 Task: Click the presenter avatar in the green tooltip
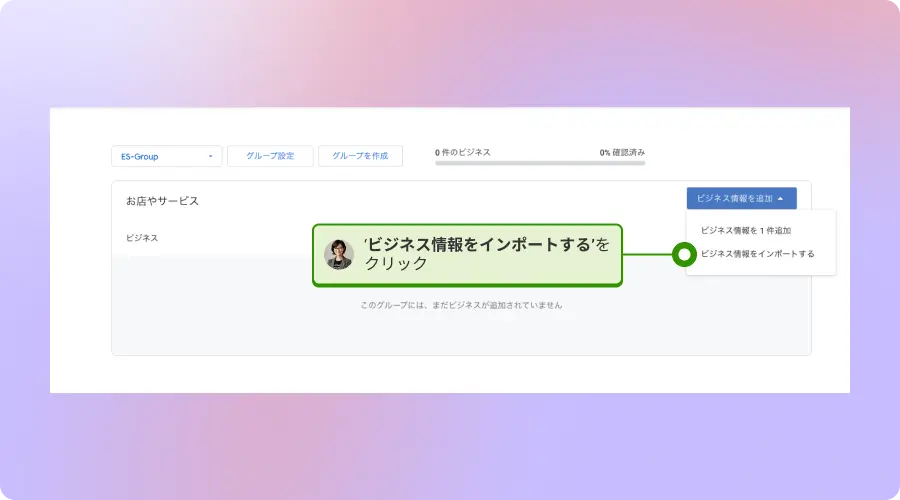click(x=339, y=255)
